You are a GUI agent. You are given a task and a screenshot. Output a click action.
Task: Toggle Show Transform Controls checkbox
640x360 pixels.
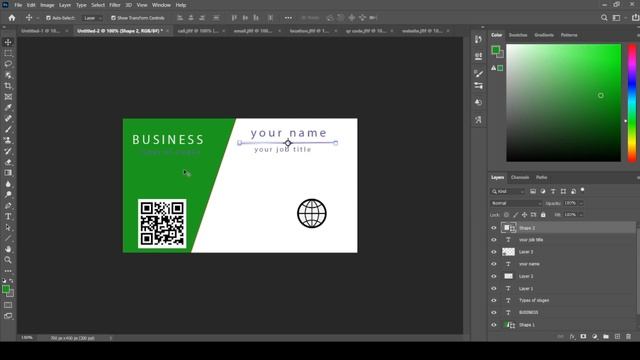pos(113,18)
